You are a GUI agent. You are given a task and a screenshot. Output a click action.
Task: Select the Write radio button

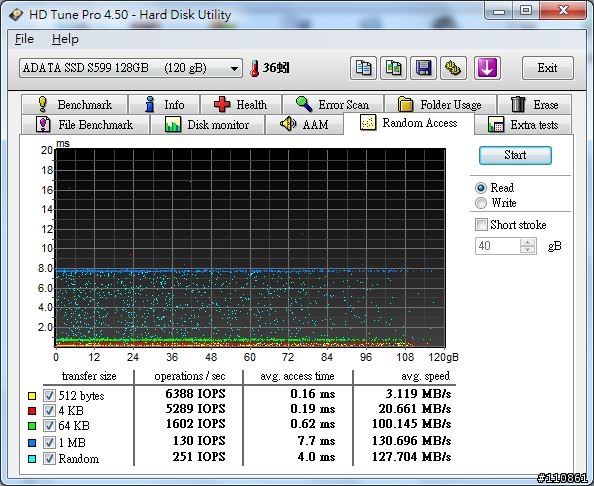pos(481,203)
